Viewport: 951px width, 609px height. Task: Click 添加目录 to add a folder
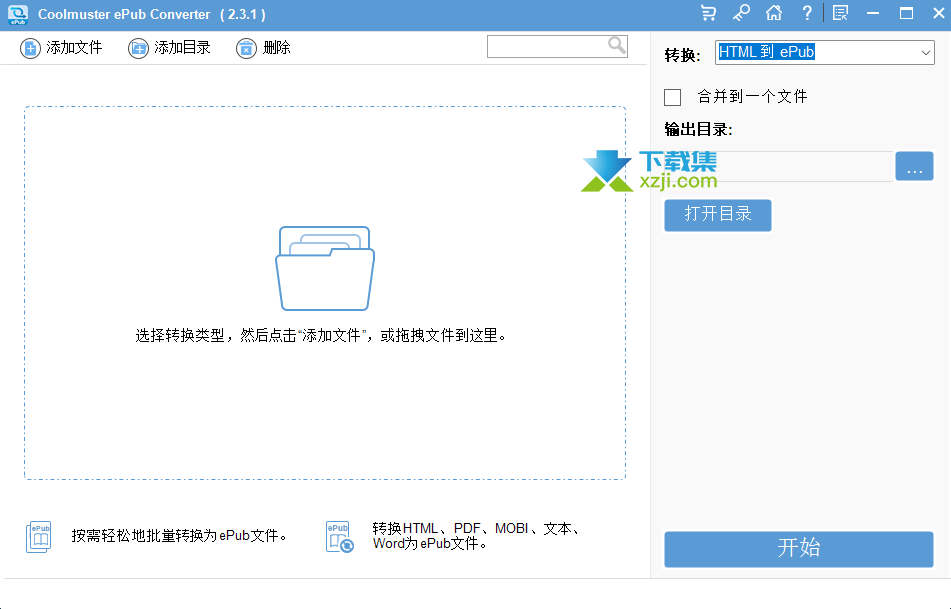click(x=169, y=48)
